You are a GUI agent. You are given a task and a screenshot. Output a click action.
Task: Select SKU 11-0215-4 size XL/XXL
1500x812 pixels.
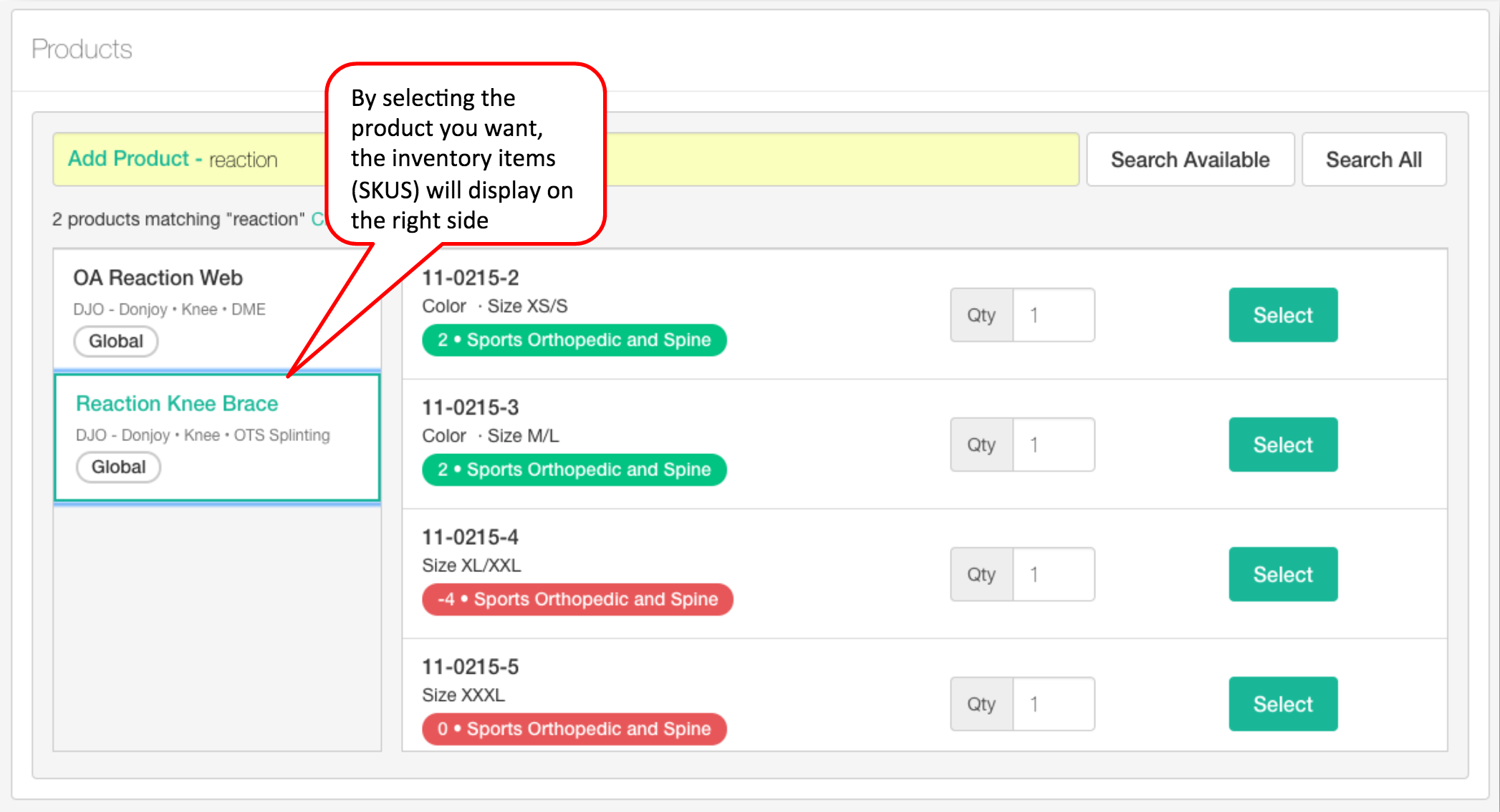[x=1282, y=574]
